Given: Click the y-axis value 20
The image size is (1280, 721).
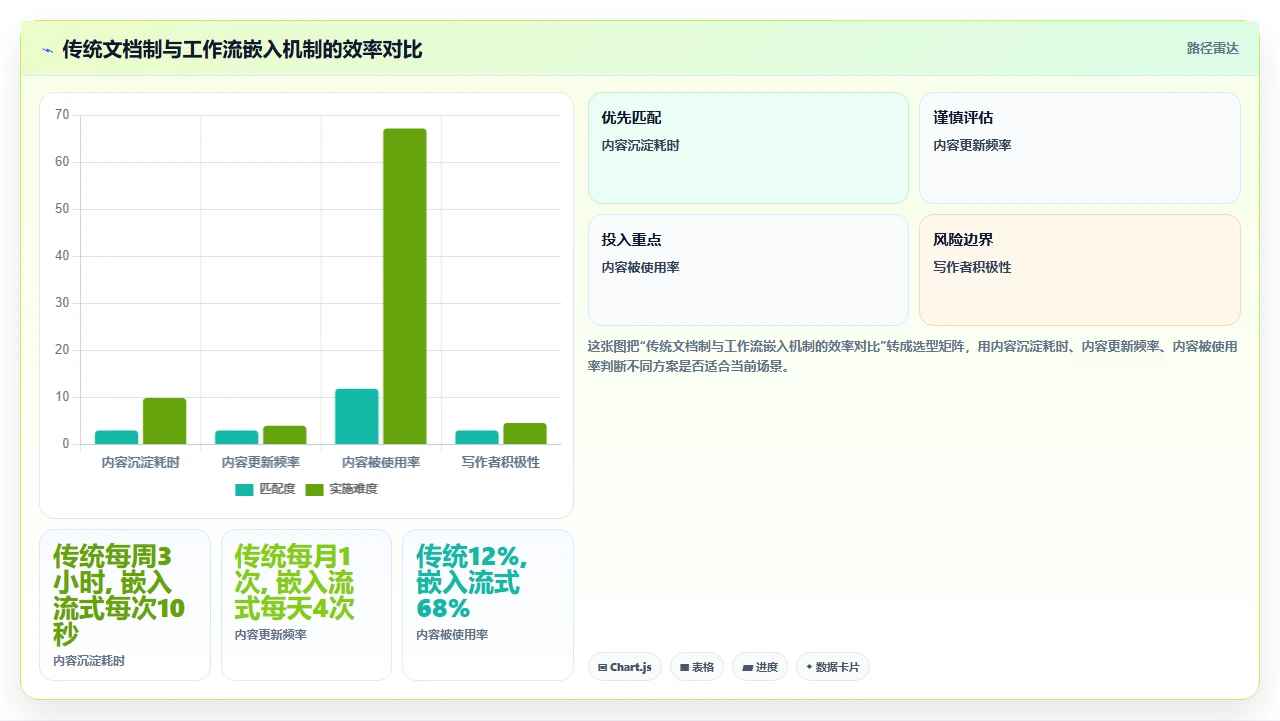Looking at the screenshot, I should [62, 350].
